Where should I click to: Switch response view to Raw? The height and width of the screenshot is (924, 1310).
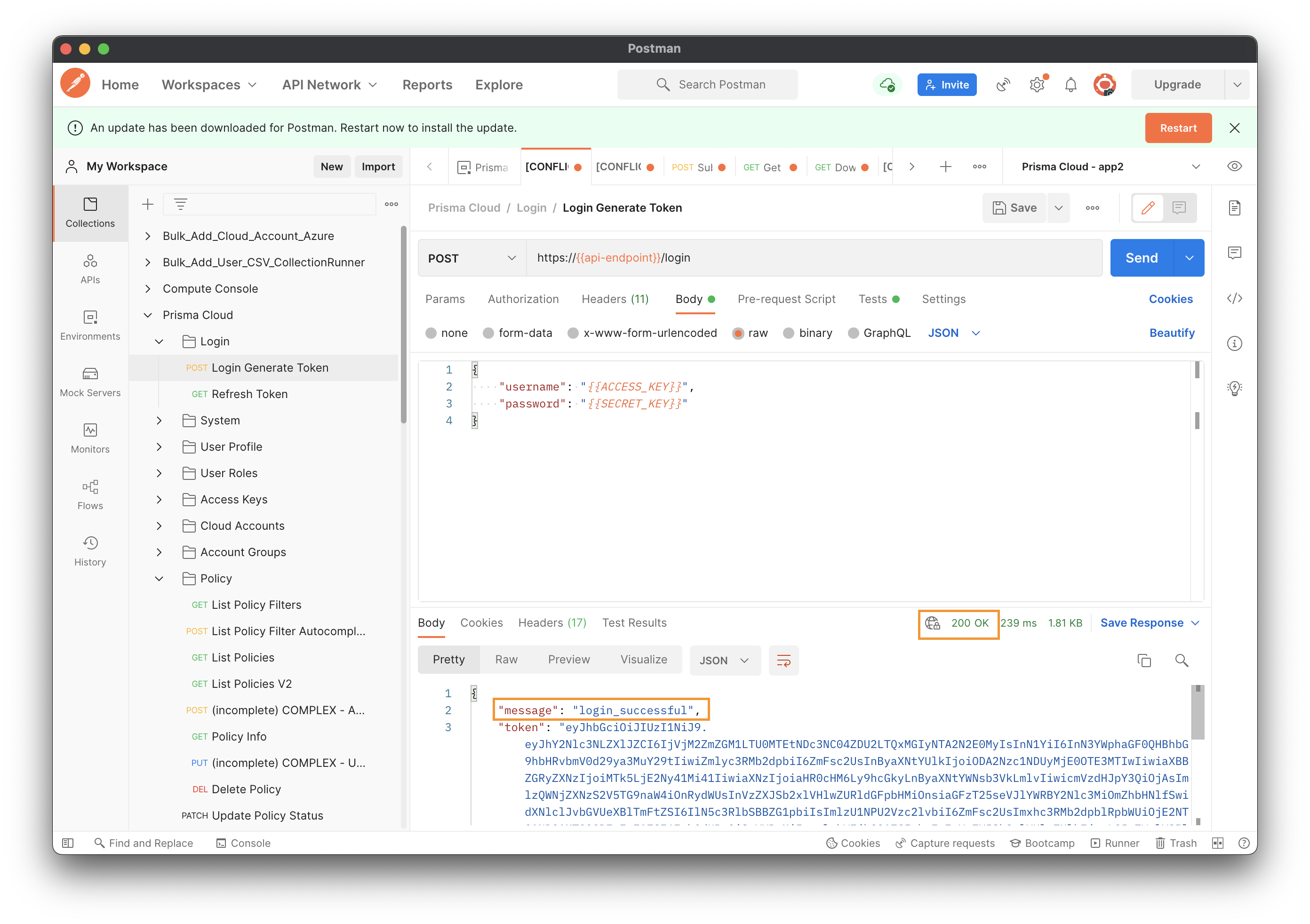pos(506,659)
